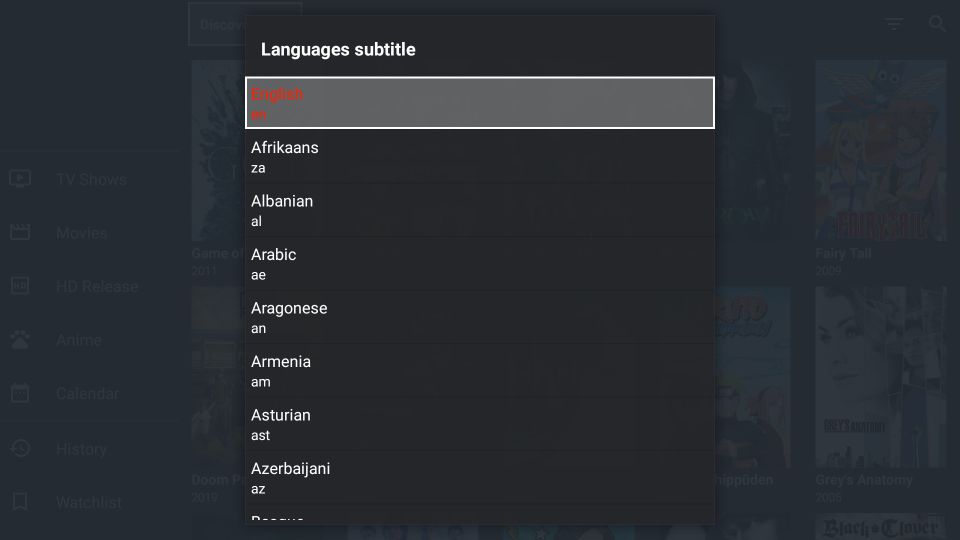Select English subtitle language

479,103
